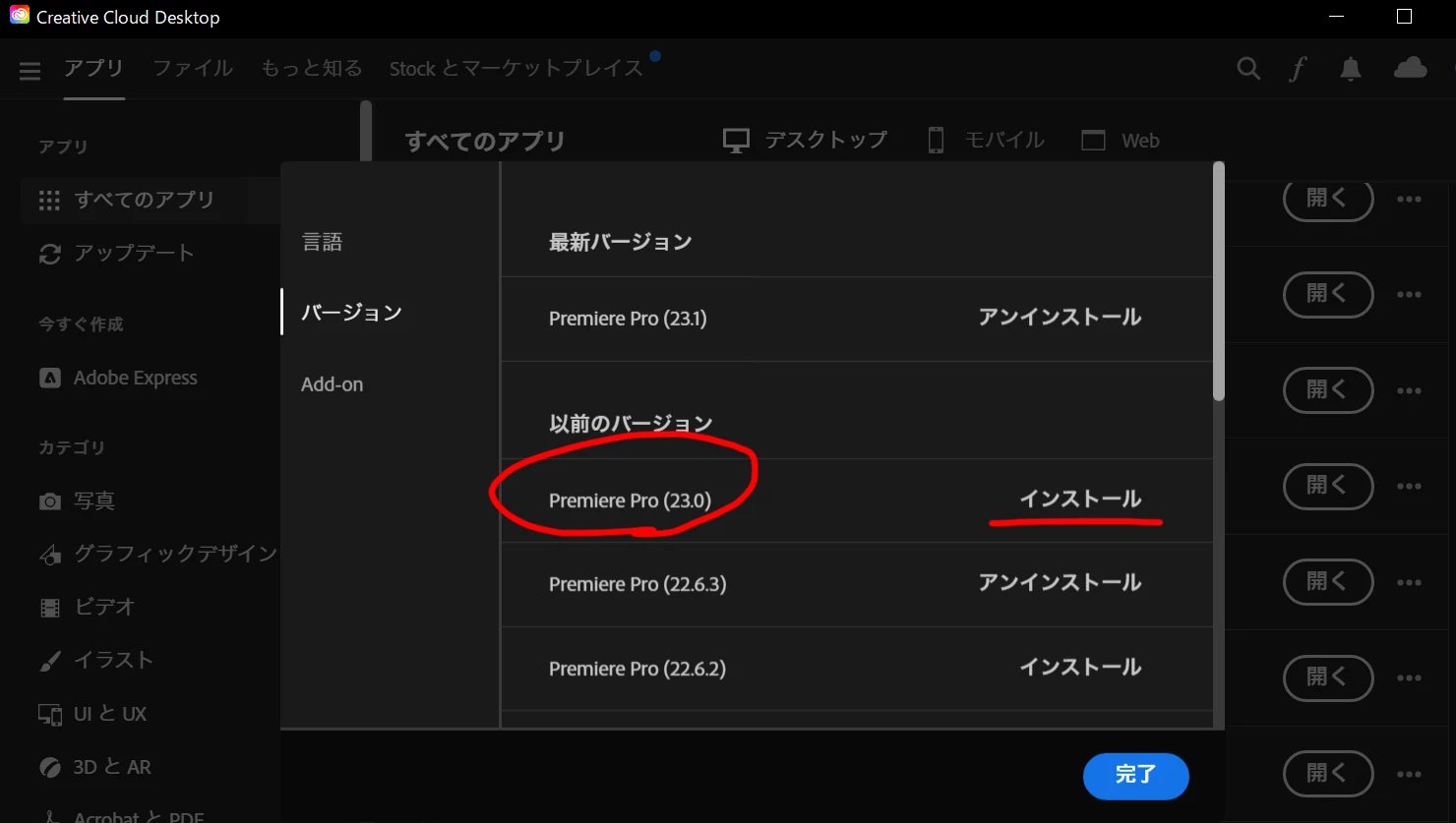Image resolution: width=1456 pixels, height=823 pixels.
Task: Select the grid icon beside すべてのアプリ
Action: coord(49,201)
